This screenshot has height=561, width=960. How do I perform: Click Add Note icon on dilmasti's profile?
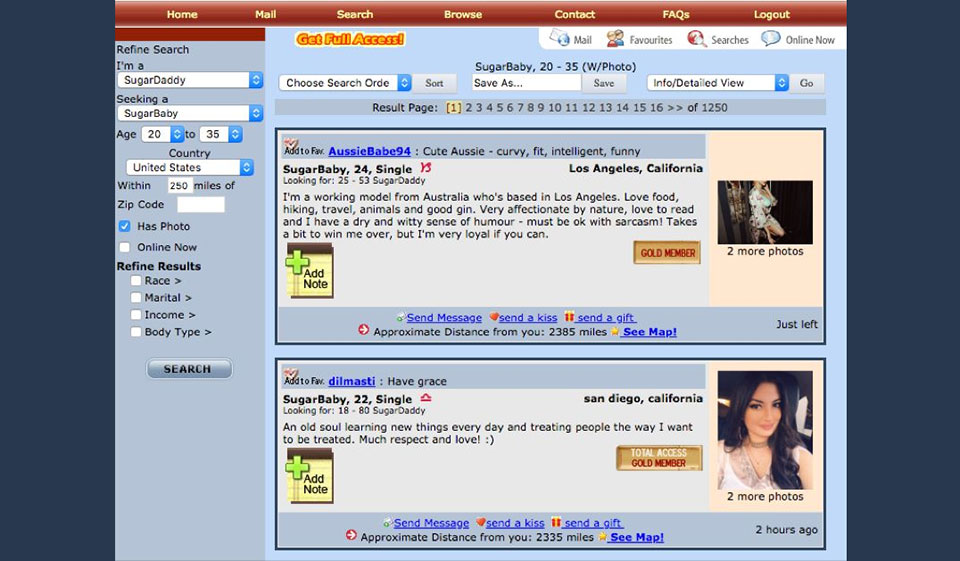(x=309, y=476)
